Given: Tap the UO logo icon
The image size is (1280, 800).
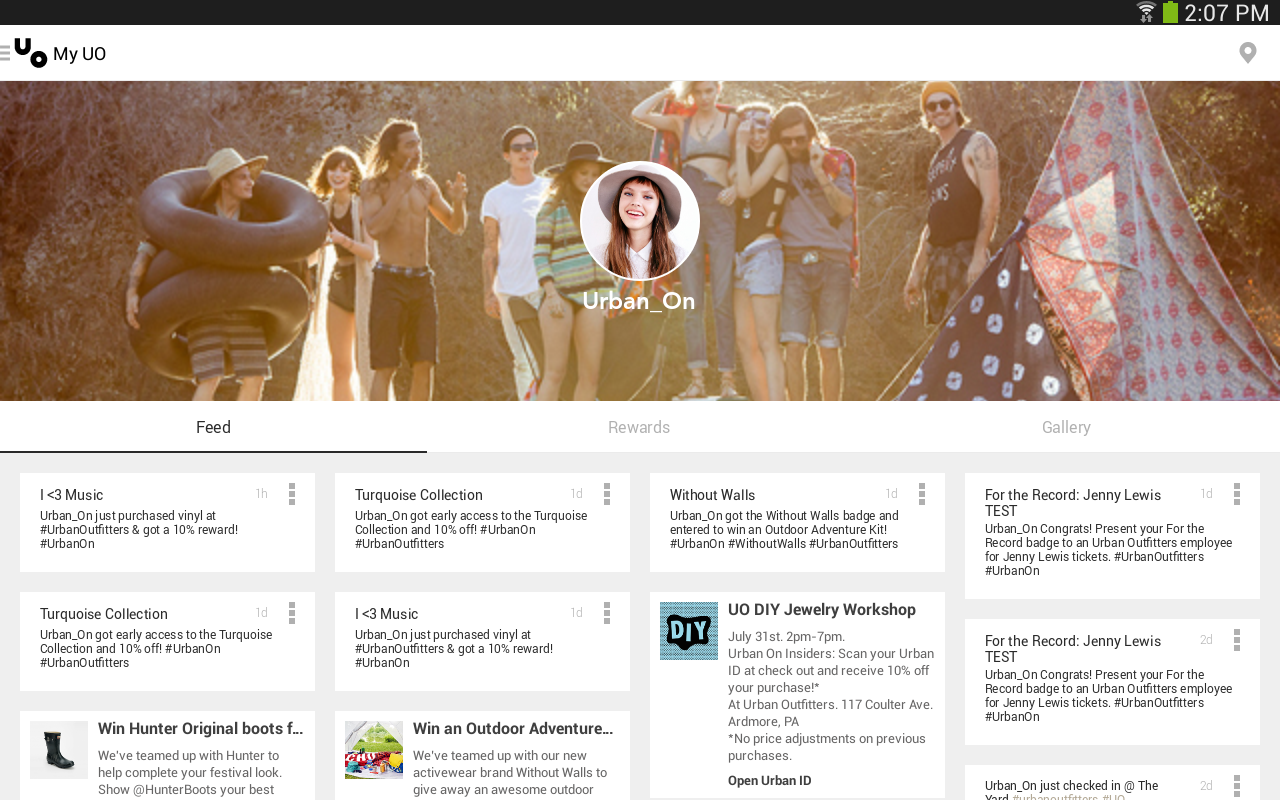Looking at the screenshot, I should (31, 53).
